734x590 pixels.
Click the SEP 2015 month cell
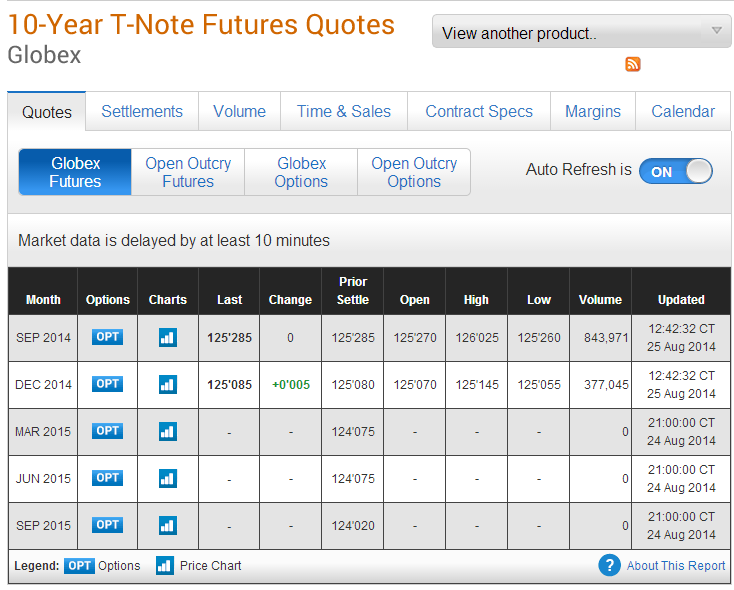point(43,526)
